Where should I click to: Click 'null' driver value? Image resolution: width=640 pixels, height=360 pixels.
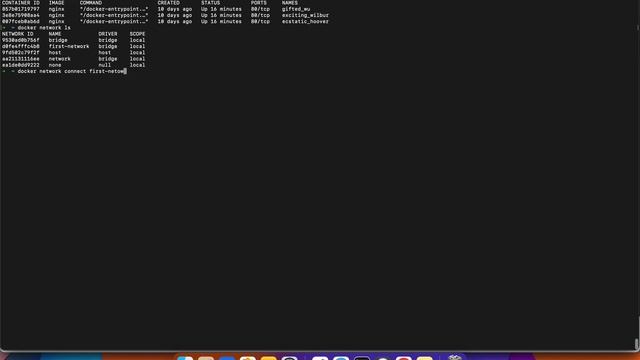tap(104, 65)
